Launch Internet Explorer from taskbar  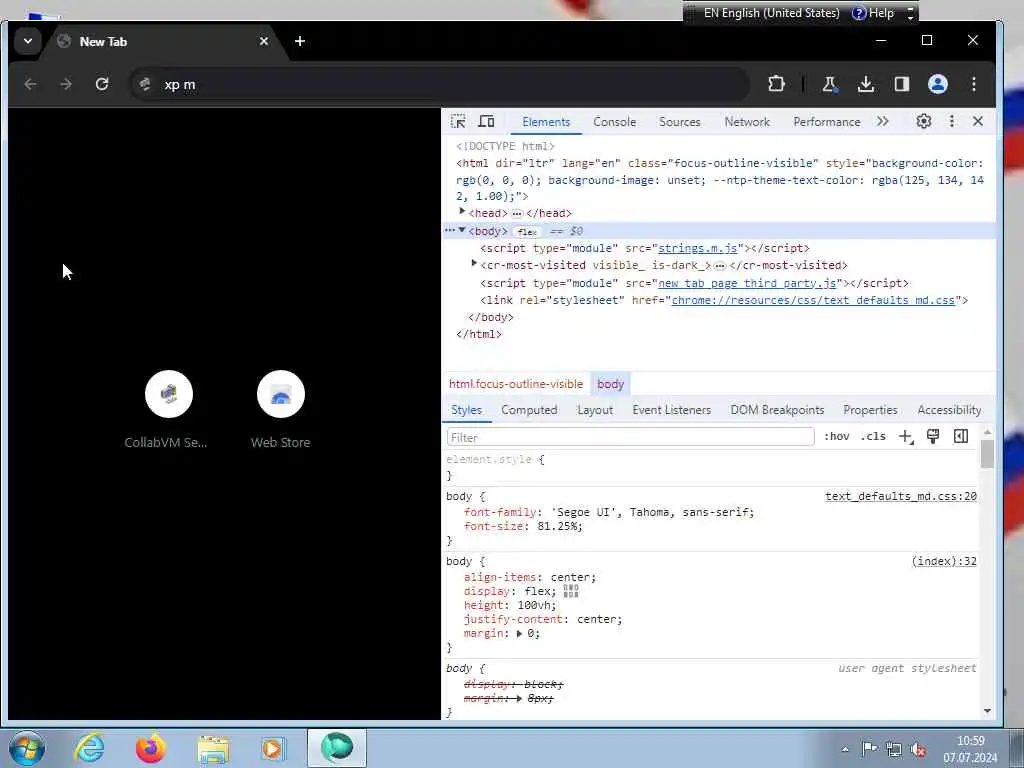pos(89,748)
